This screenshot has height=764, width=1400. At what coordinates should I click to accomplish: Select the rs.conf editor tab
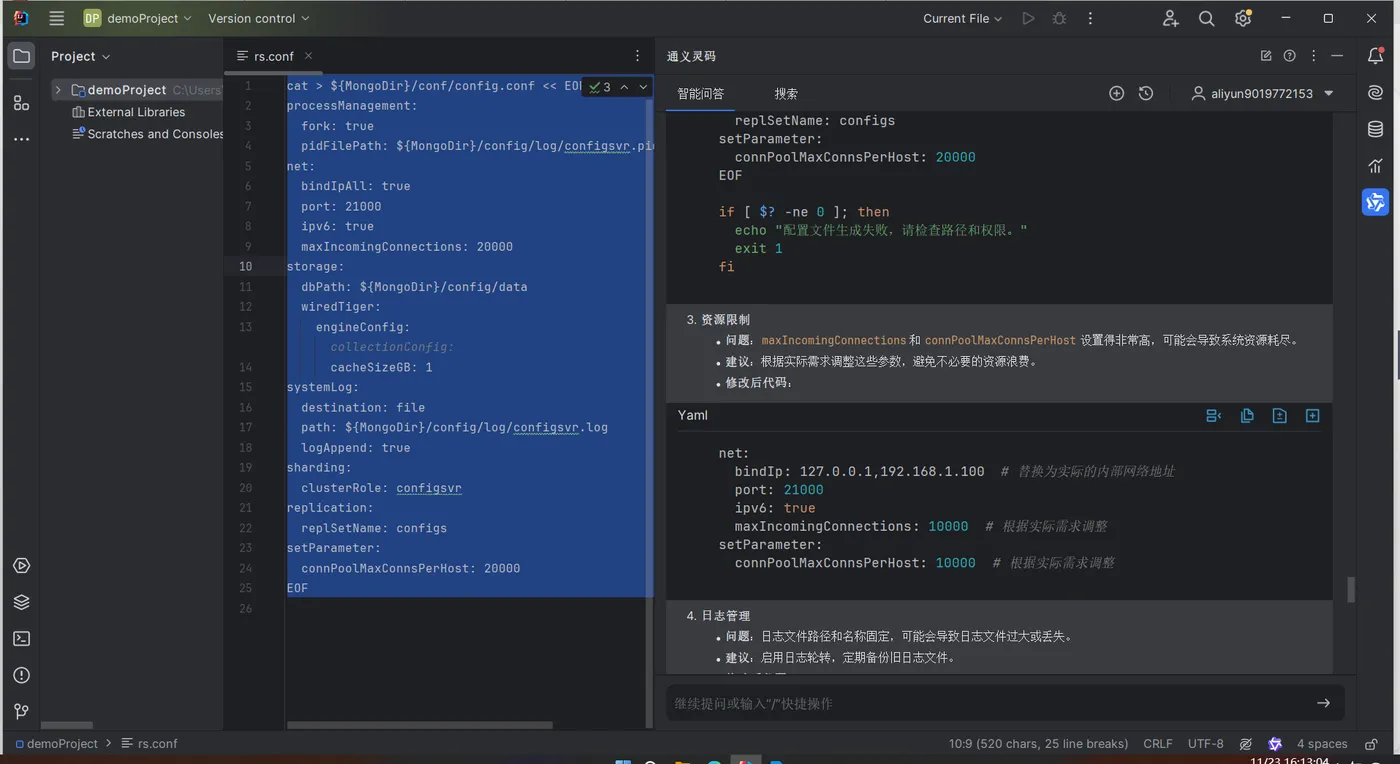(272, 56)
